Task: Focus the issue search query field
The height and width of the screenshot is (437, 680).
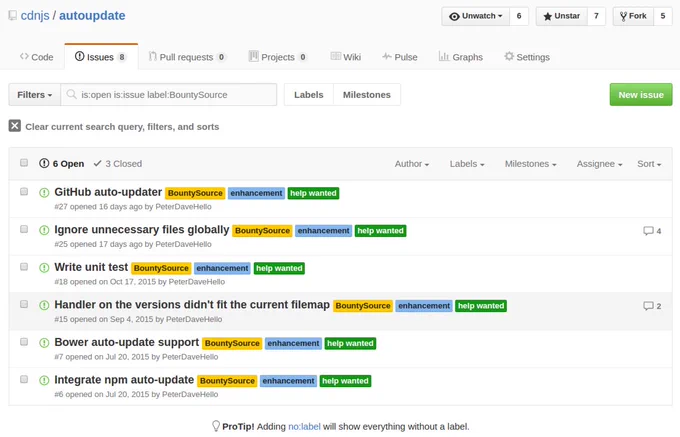Action: [x=169, y=95]
